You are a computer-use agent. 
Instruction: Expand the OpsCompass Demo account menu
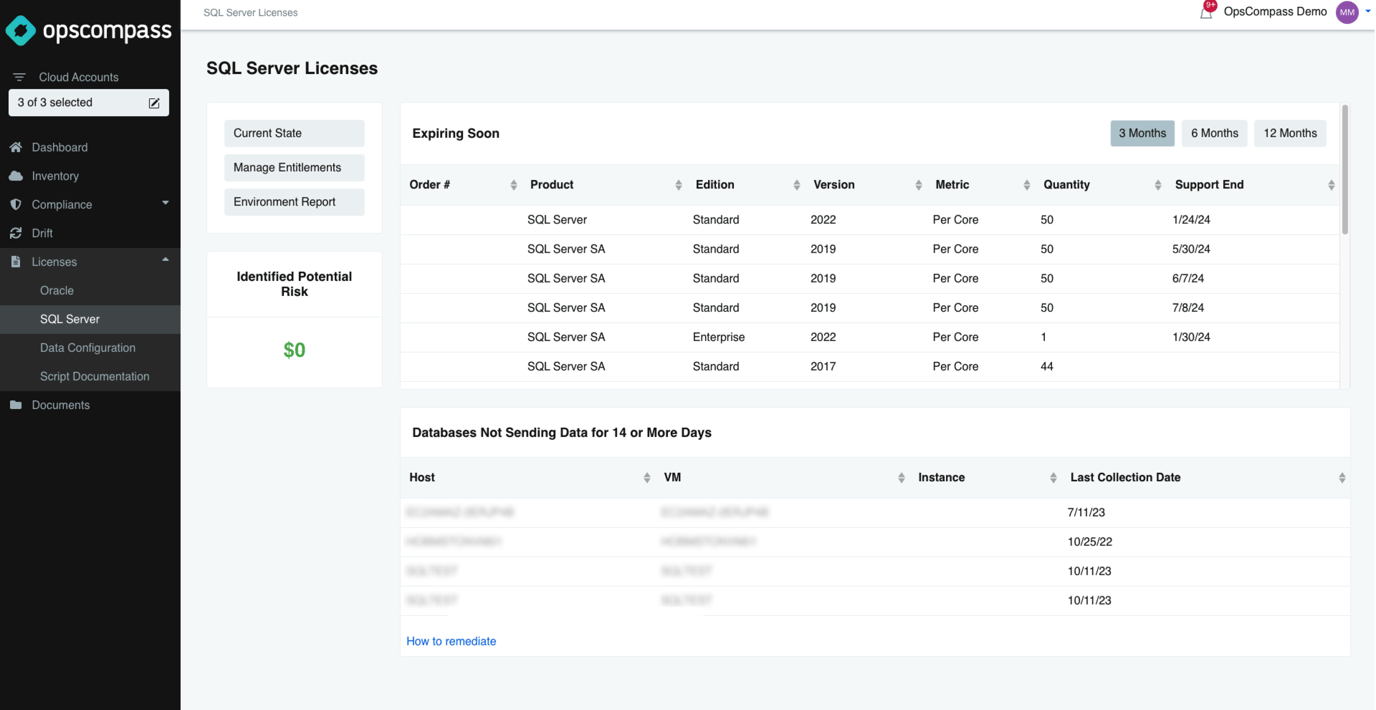click(1367, 12)
